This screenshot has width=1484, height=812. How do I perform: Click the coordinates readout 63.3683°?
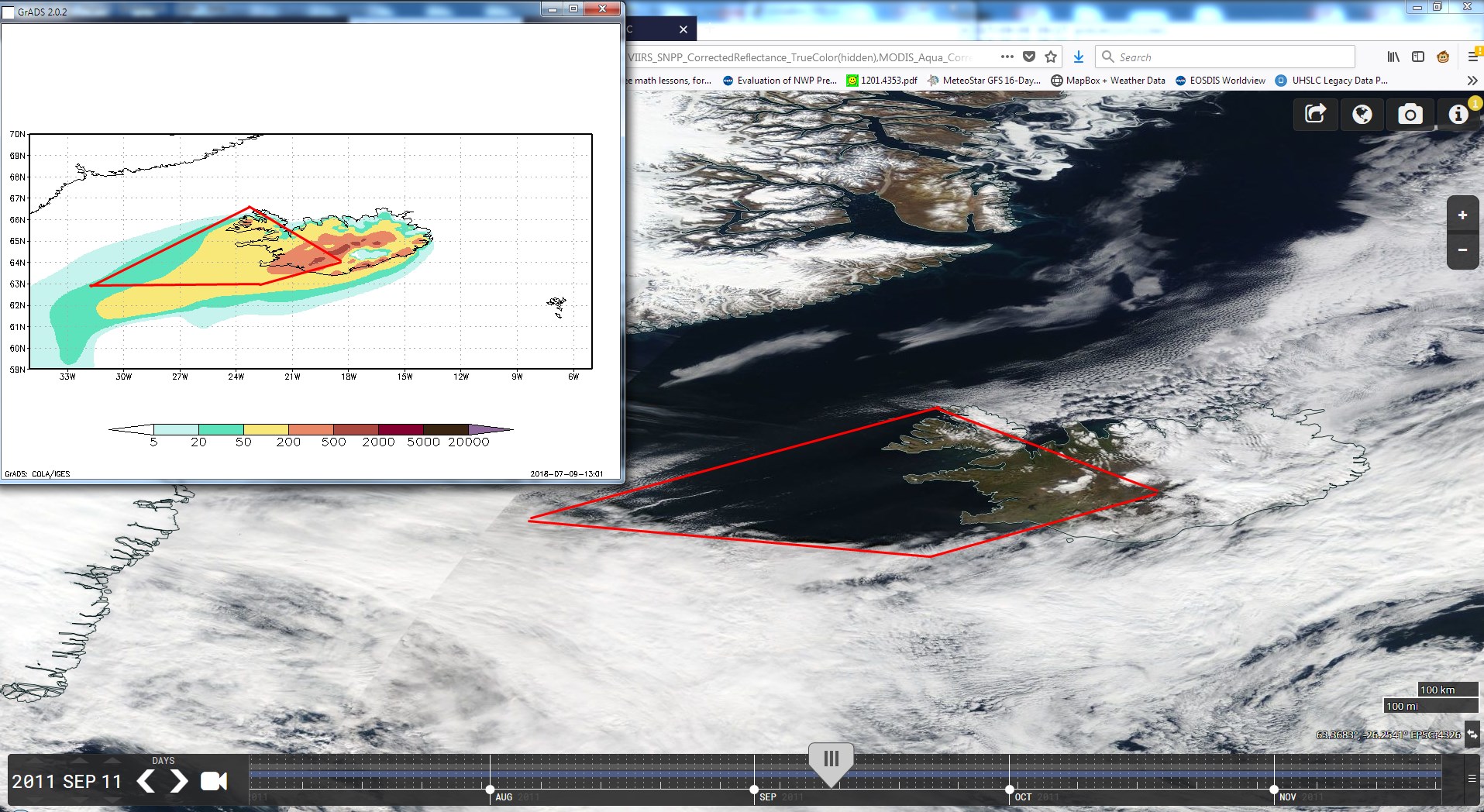click(1388, 734)
